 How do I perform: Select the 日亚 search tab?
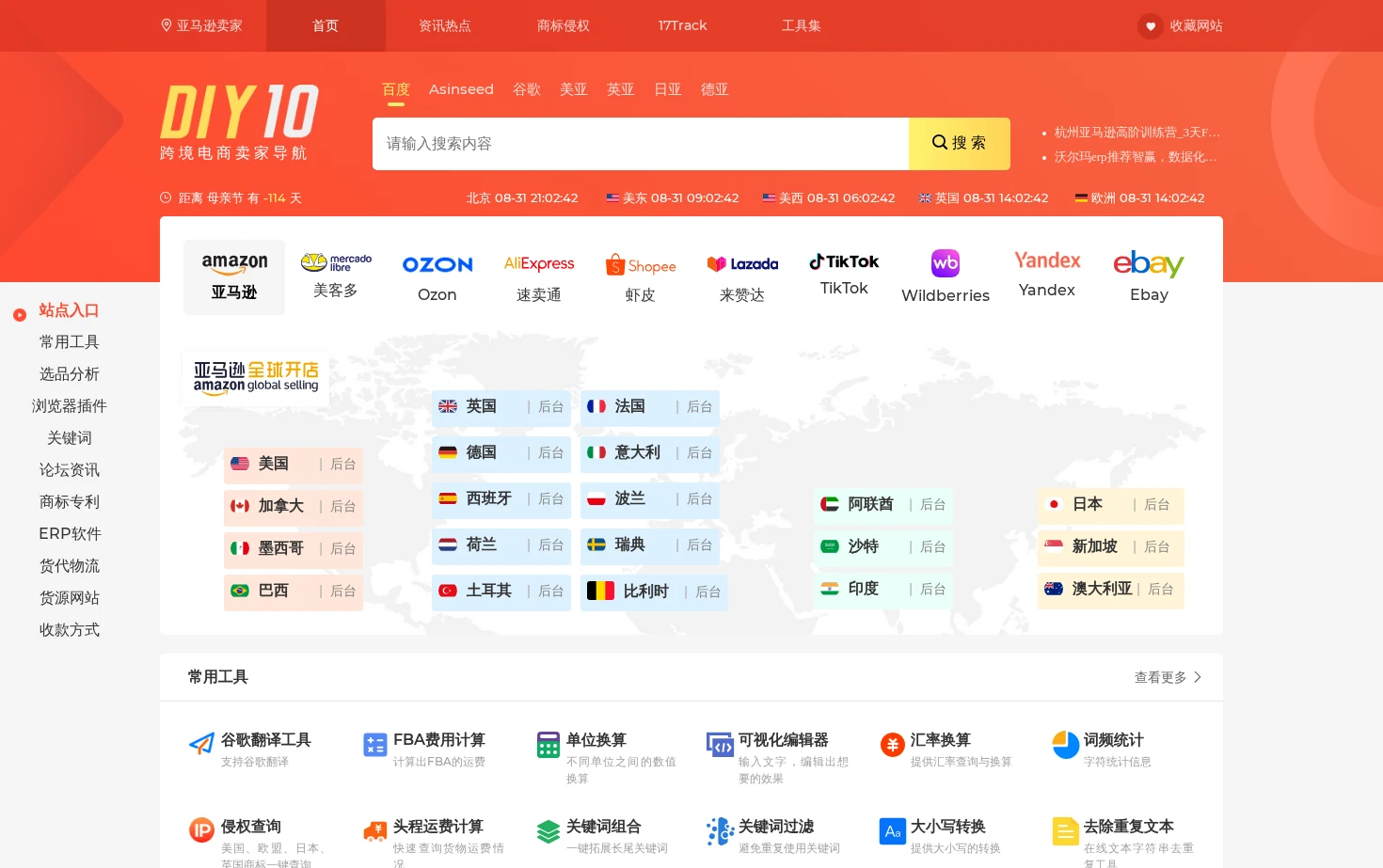tap(668, 89)
